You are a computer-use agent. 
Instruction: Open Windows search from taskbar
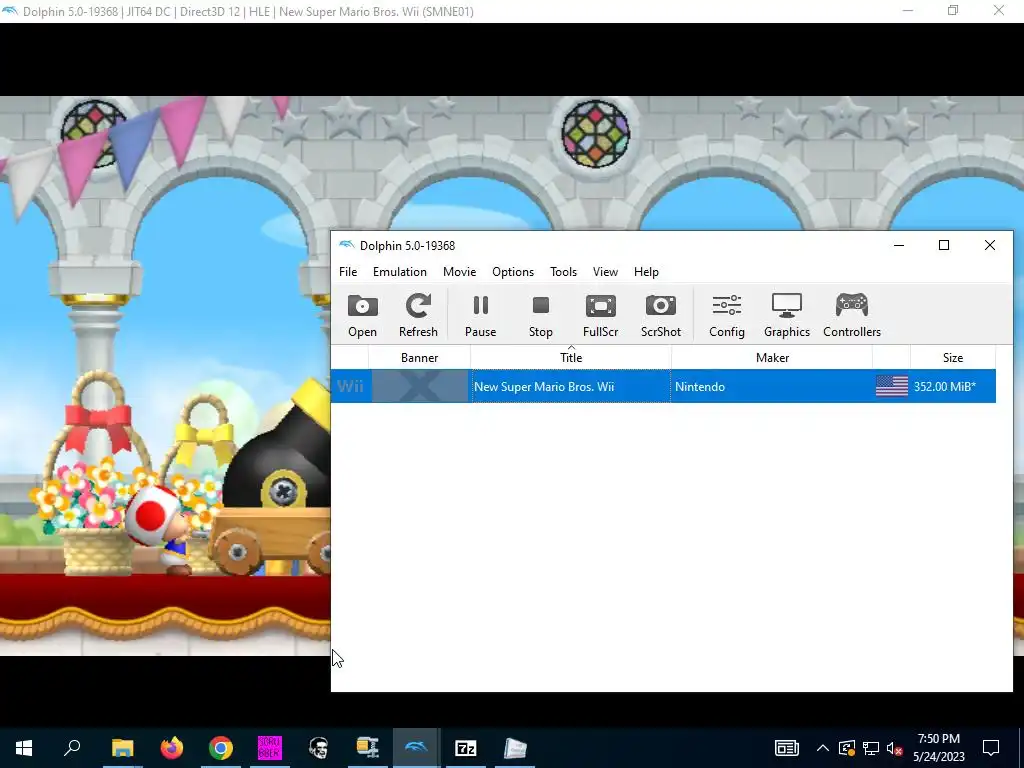(72, 748)
